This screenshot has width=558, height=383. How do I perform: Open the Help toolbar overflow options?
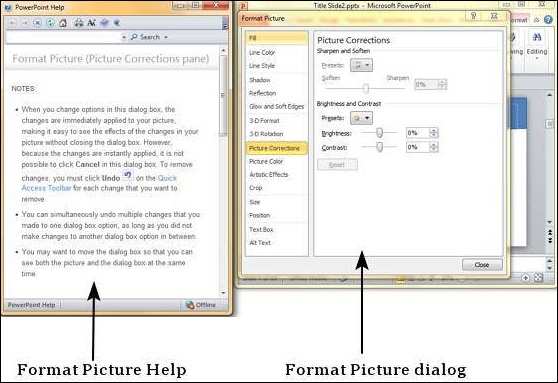point(225,24)
